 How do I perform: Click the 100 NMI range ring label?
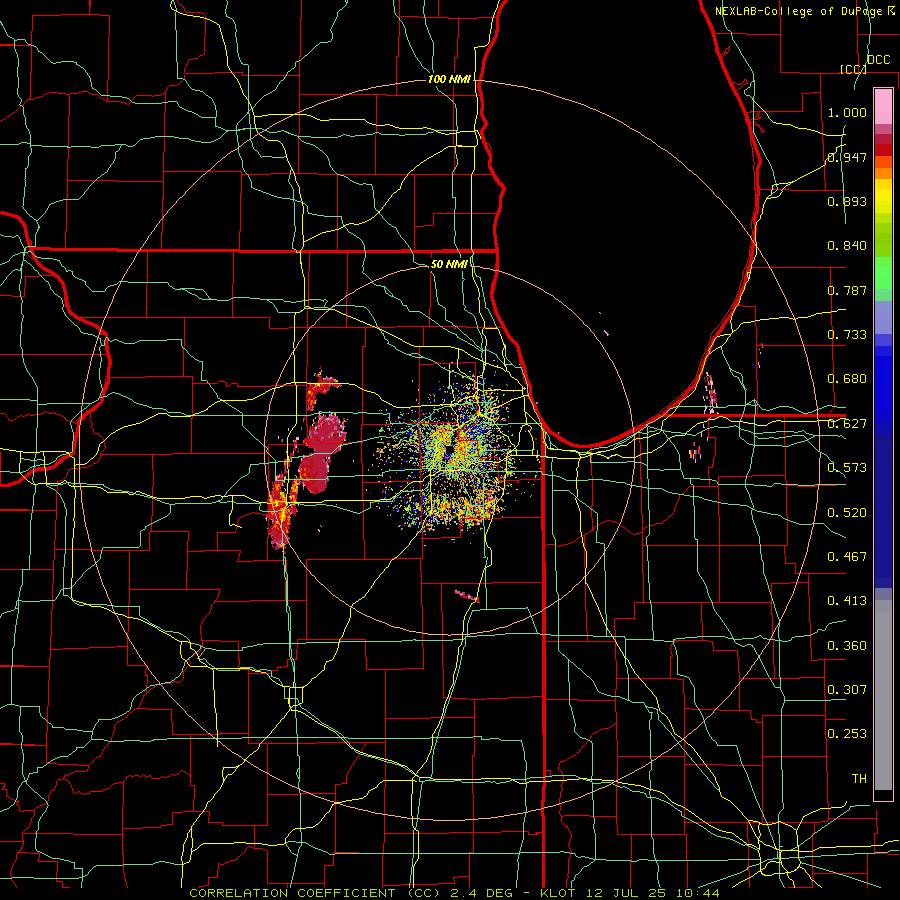[449, 79]
